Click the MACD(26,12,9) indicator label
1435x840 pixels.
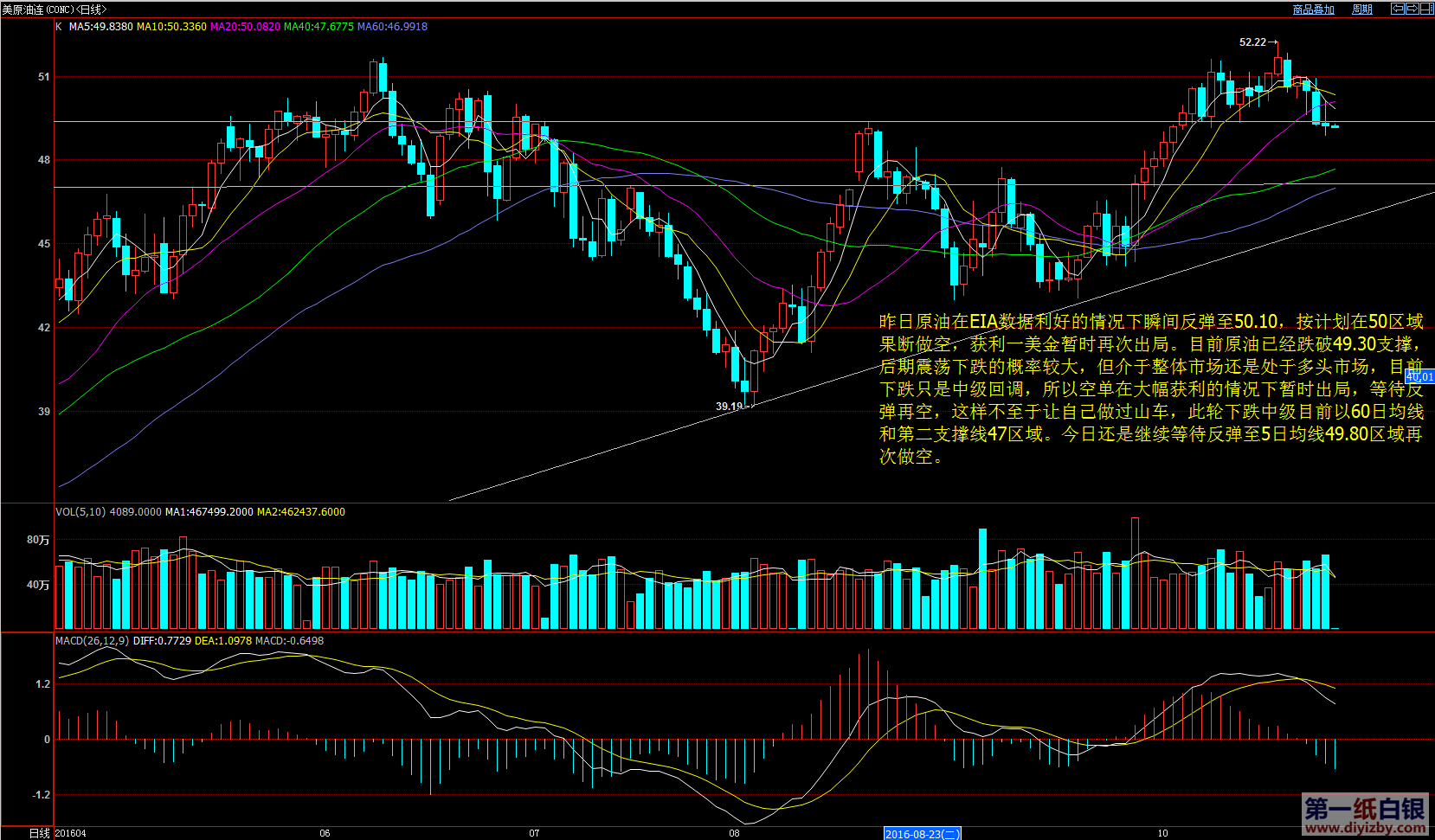[93, 641]
